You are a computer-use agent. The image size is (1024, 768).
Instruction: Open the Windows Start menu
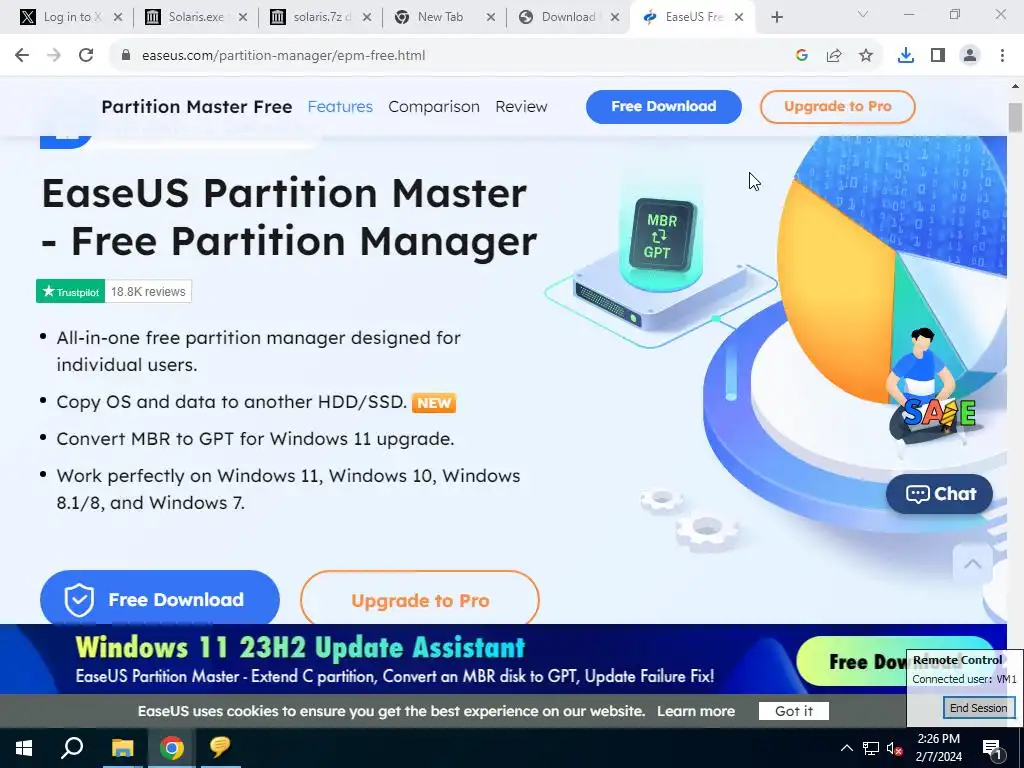(24, 748)
